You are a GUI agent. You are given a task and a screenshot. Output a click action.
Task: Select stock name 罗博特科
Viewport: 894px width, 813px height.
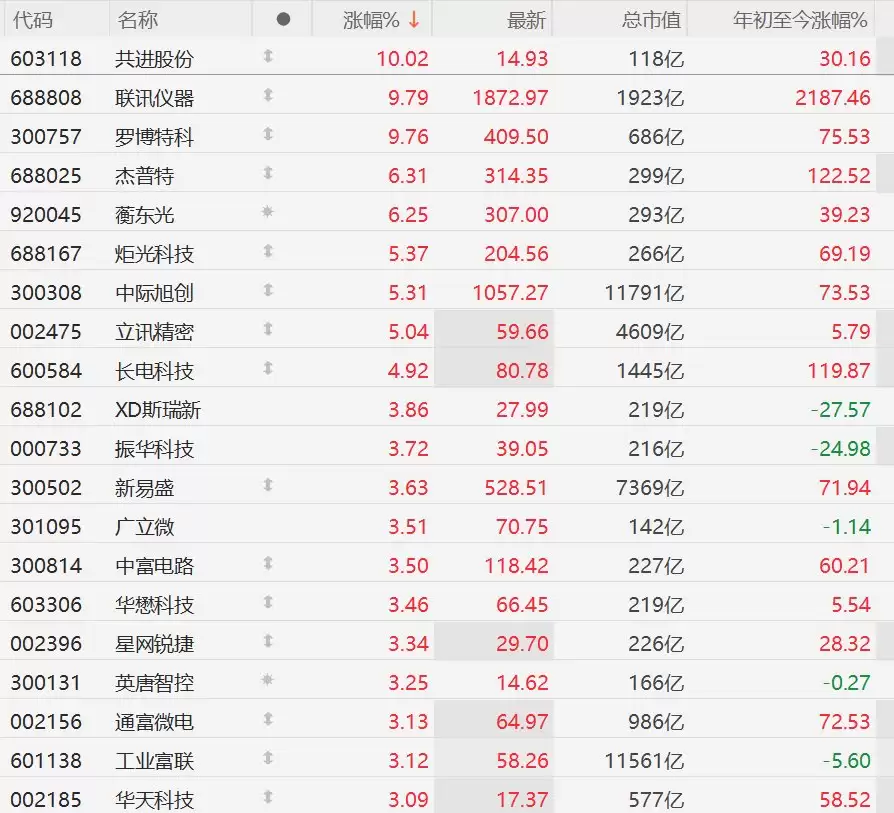(155, 137)
